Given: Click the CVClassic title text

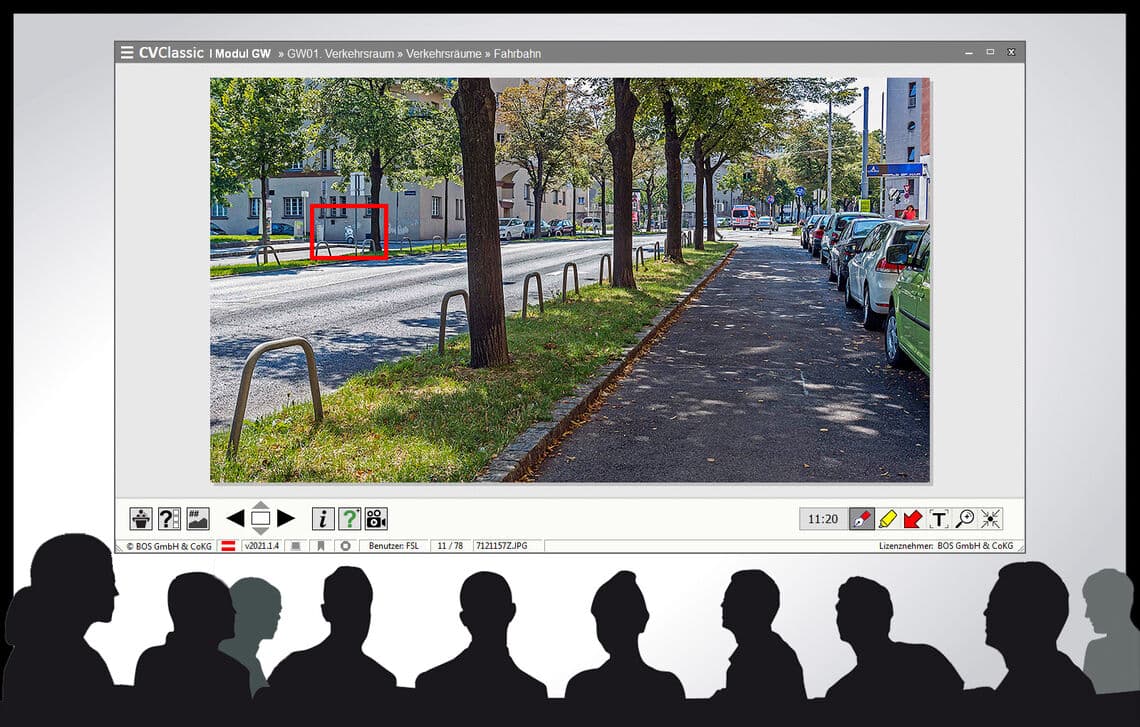Looking at the screenshot, I should (171, 52).
